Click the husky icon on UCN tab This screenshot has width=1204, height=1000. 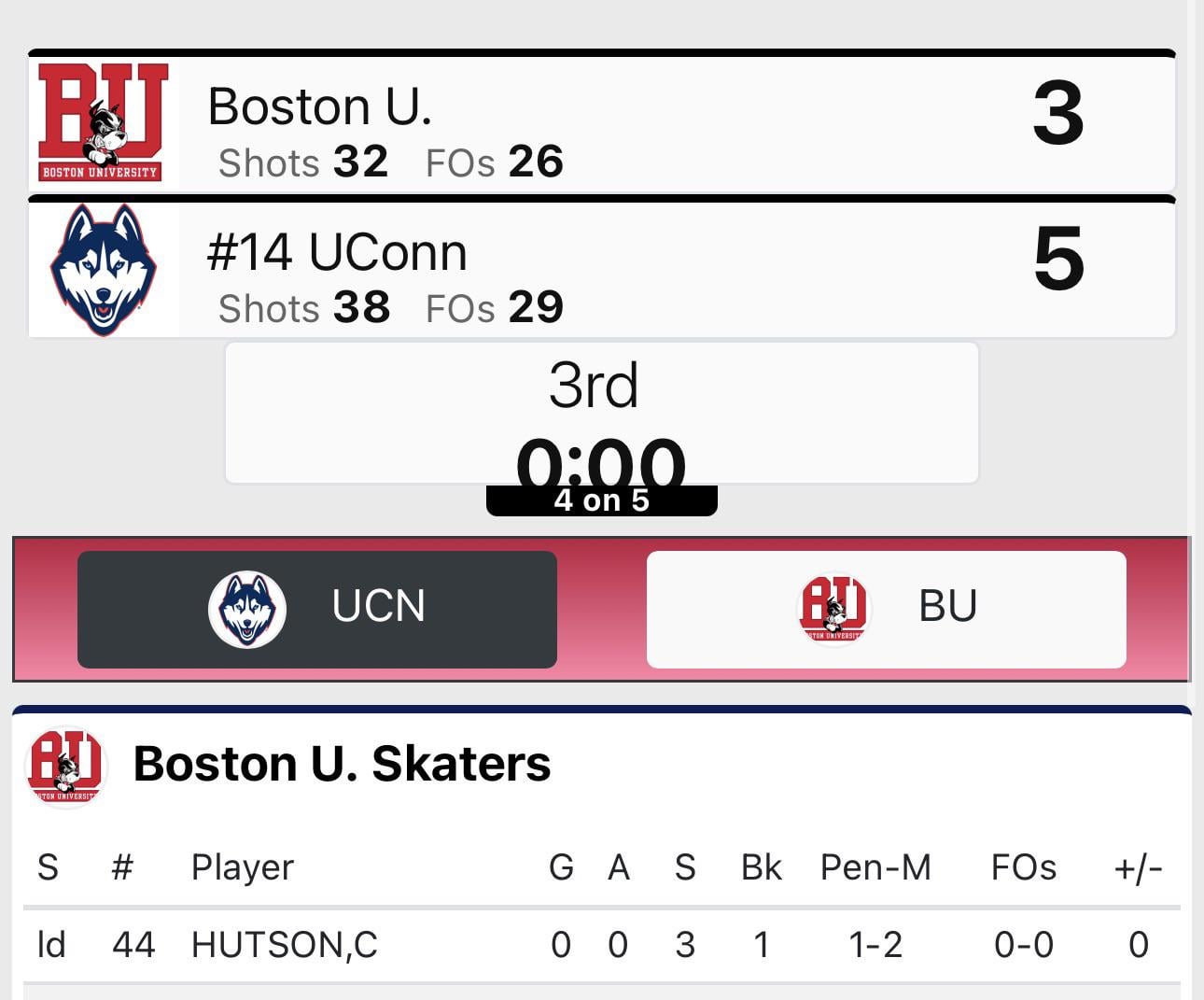coord(246,609)
